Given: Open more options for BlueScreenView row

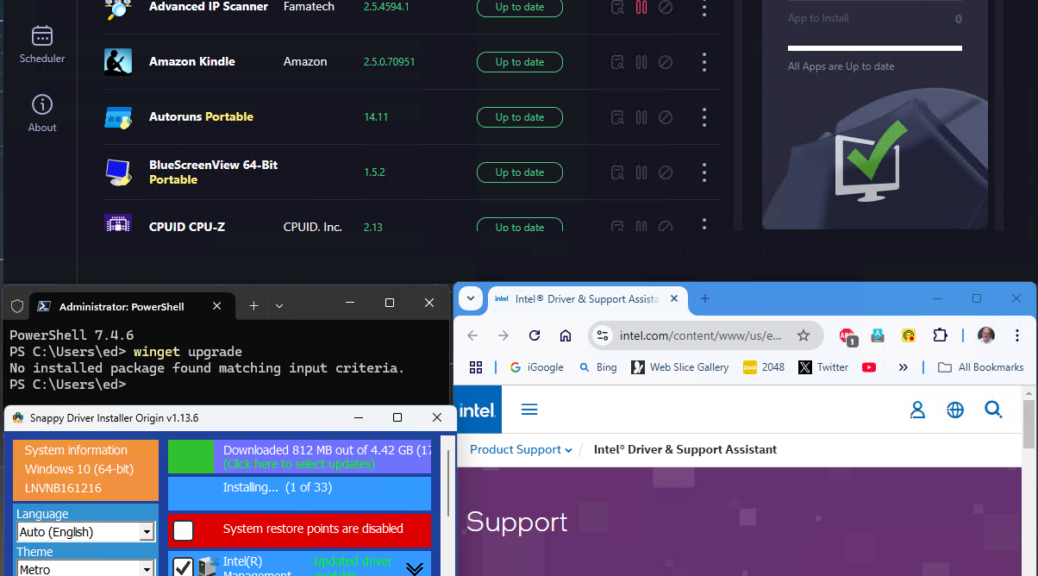Looking at the screenshot, I should [x=704, y=172].
